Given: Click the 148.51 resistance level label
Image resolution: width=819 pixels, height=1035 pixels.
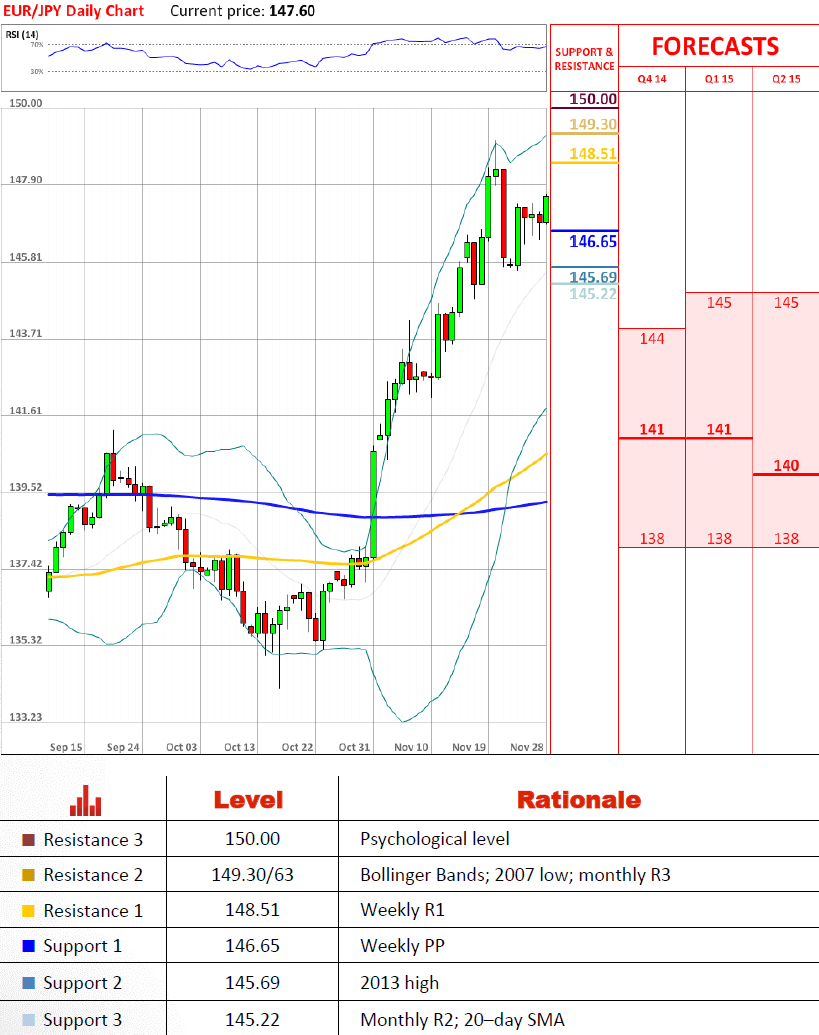Looking at the screenshot, I should [x=593, y=154].
